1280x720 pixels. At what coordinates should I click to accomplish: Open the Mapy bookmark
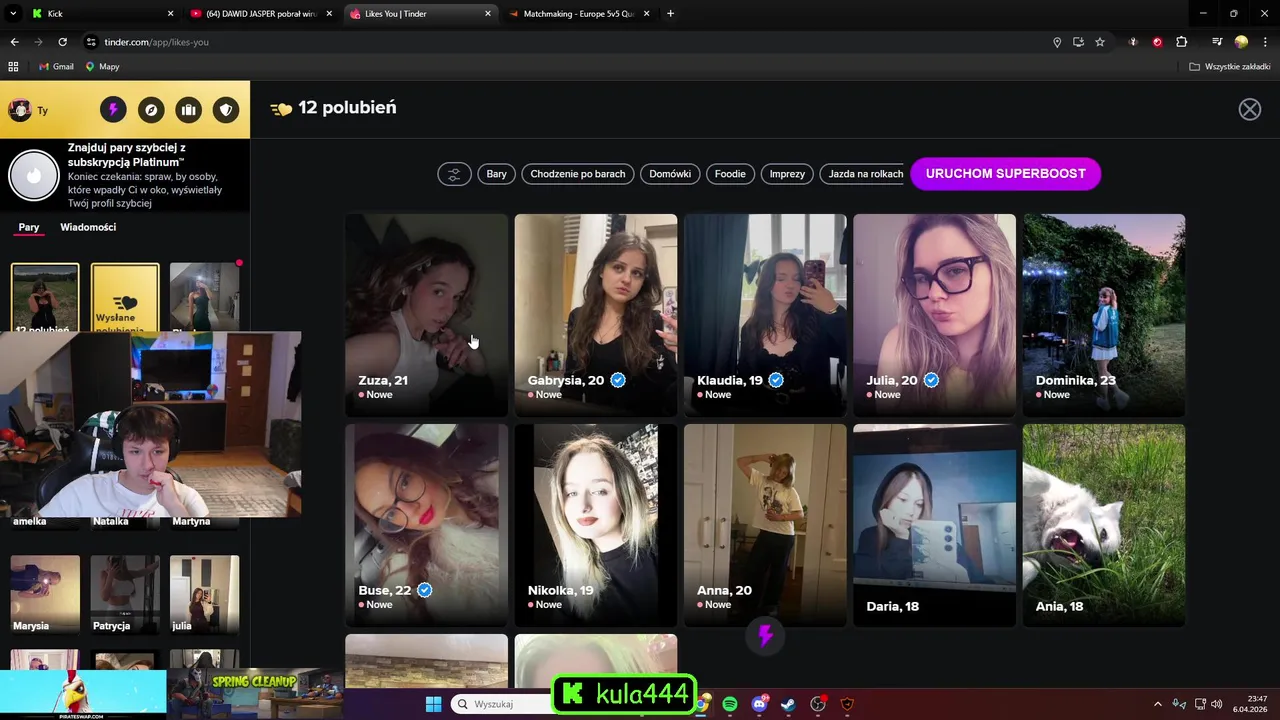click(102, 66)
